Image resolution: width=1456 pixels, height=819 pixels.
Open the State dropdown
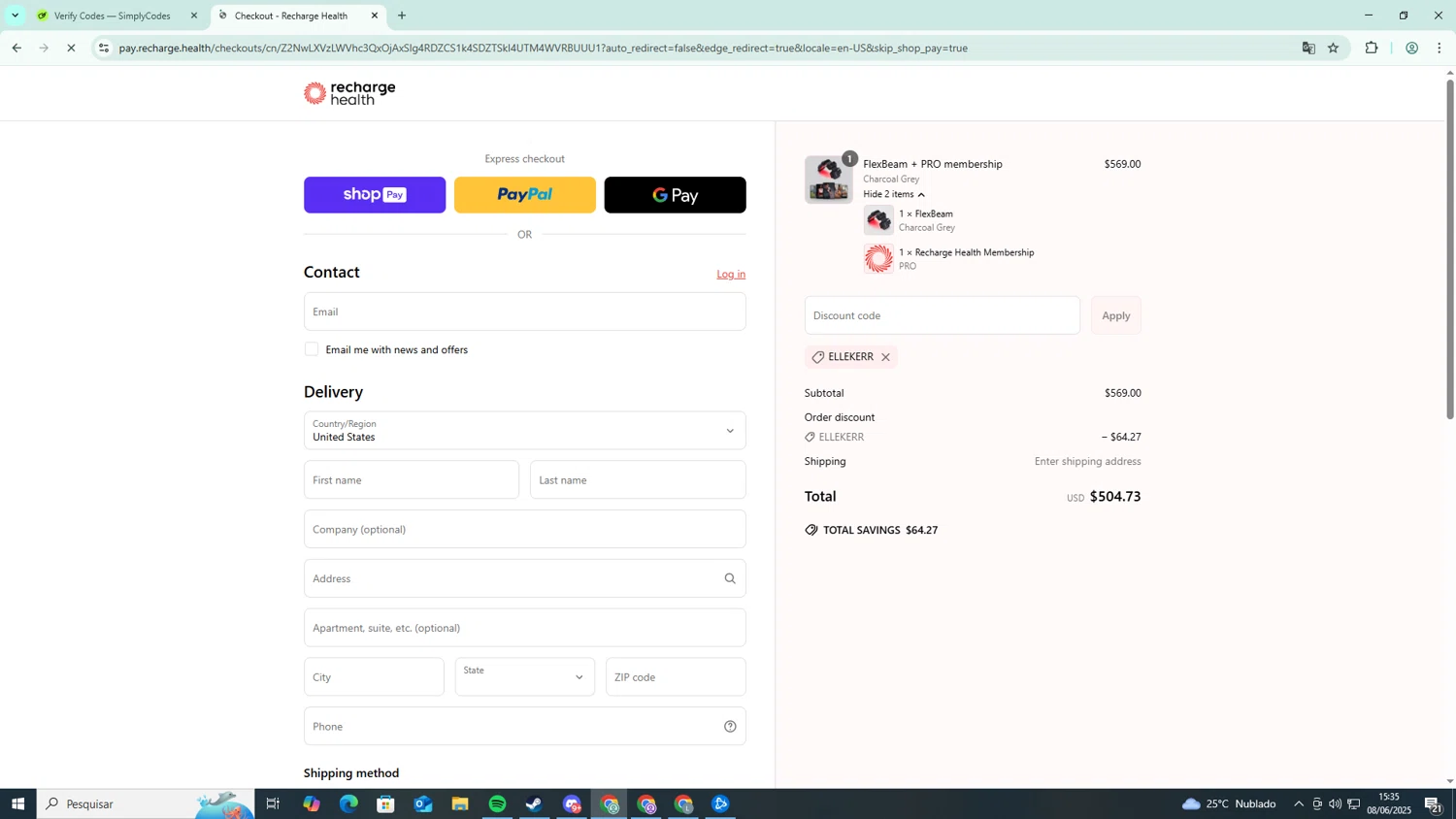[x=525, y=677]
